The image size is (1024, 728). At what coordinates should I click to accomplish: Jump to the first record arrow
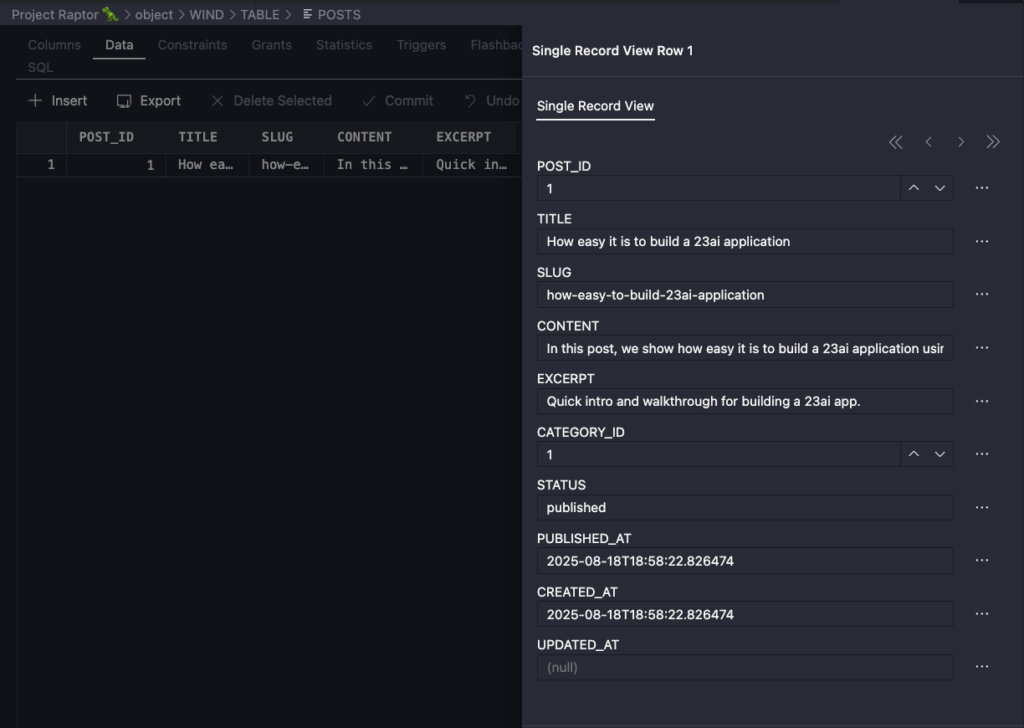pyautogui.click(x=895, y=142)
